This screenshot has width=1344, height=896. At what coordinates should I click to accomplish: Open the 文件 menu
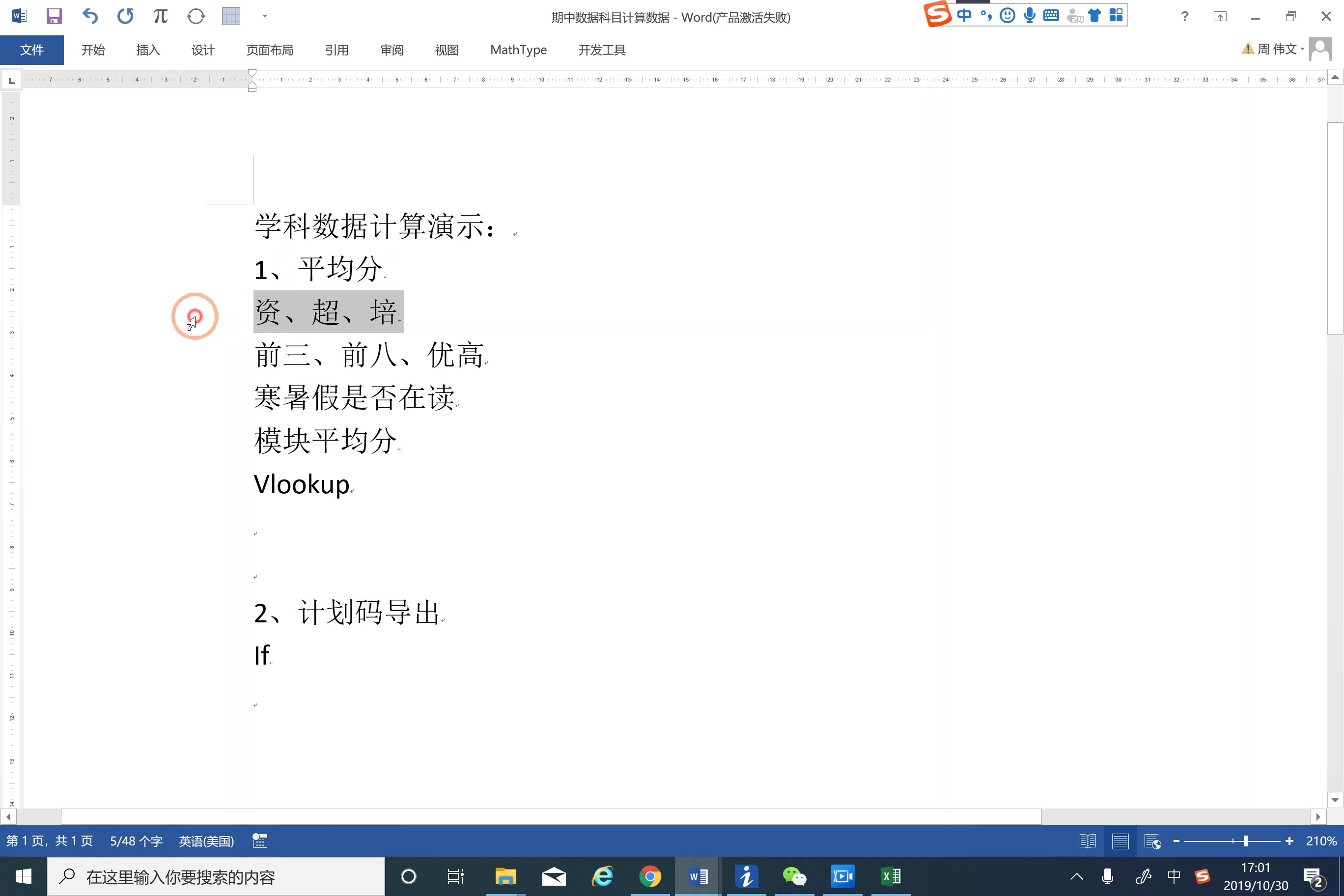tap(31, 50)
